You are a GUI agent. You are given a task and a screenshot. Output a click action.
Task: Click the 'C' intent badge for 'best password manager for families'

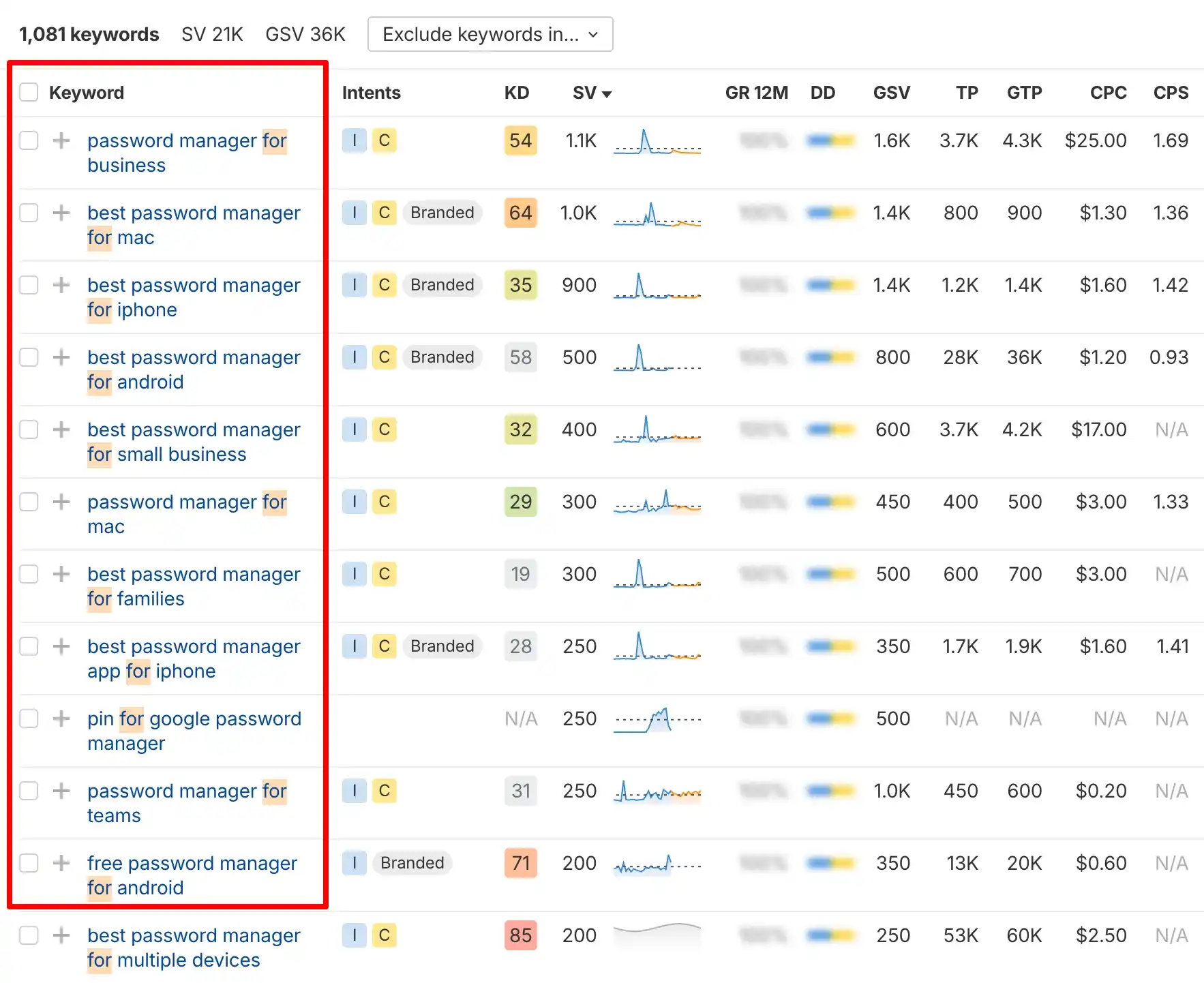click(384, 574)
